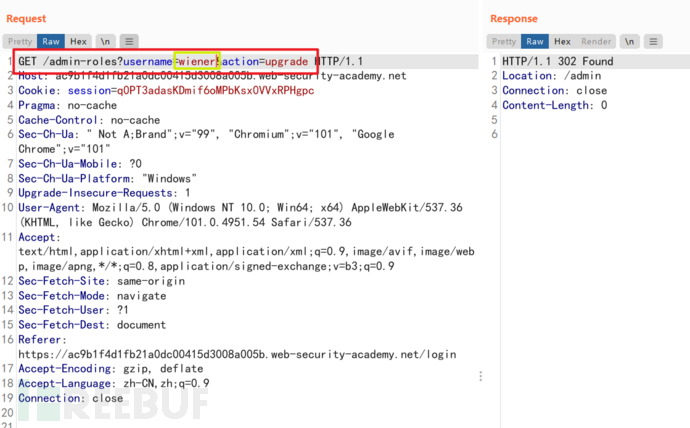Click the vertical dots divider handle
The width and height of the screenshot is (690, 428).
click(x=481, y=376)
